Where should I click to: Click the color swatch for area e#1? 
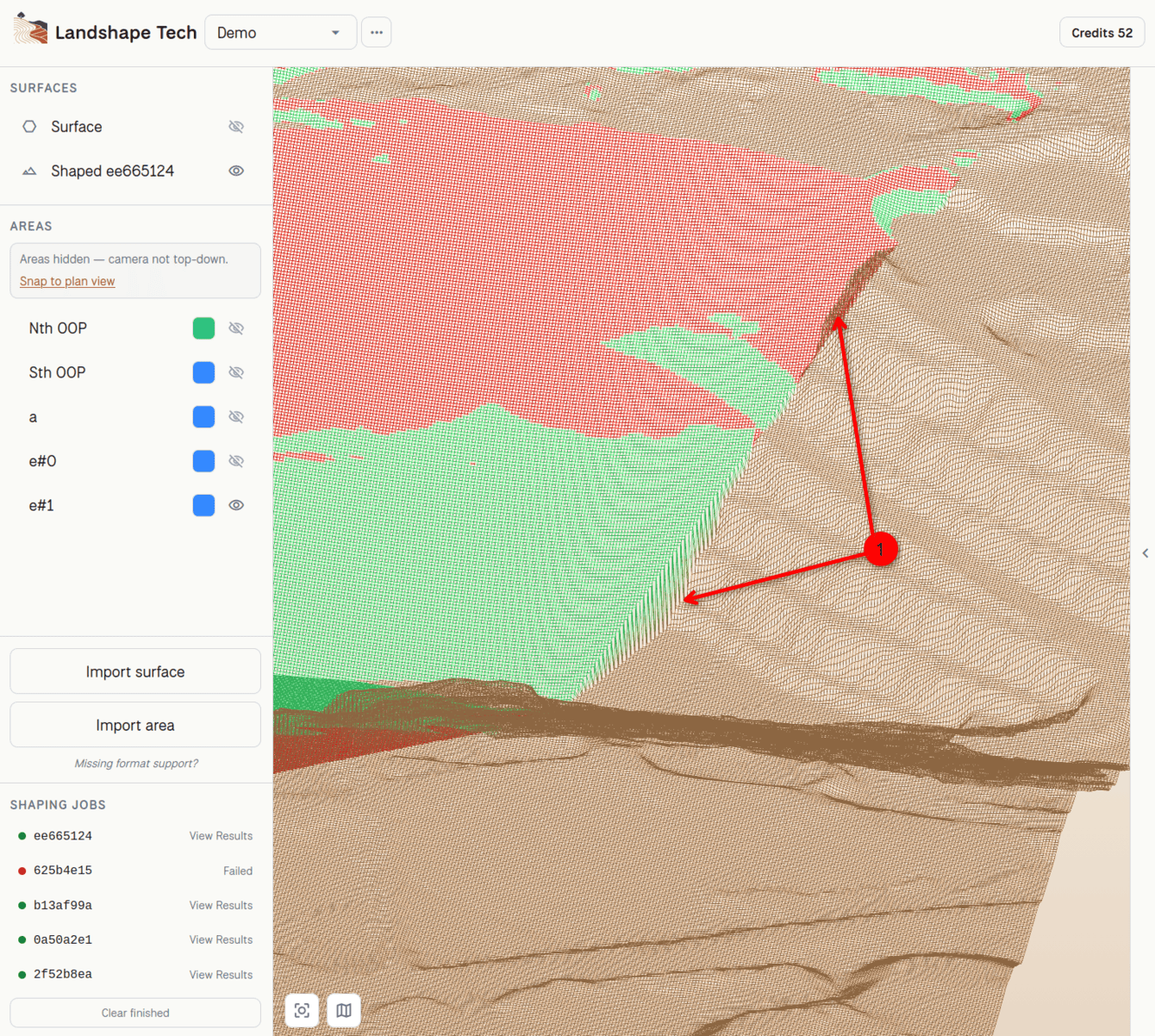[203, 505]
